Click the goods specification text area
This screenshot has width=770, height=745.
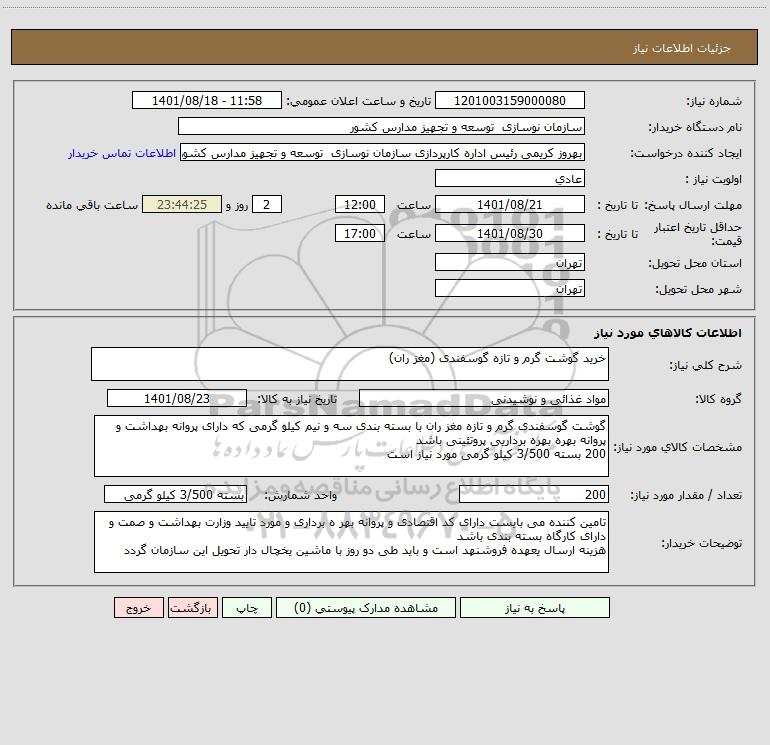click(351, 446)
